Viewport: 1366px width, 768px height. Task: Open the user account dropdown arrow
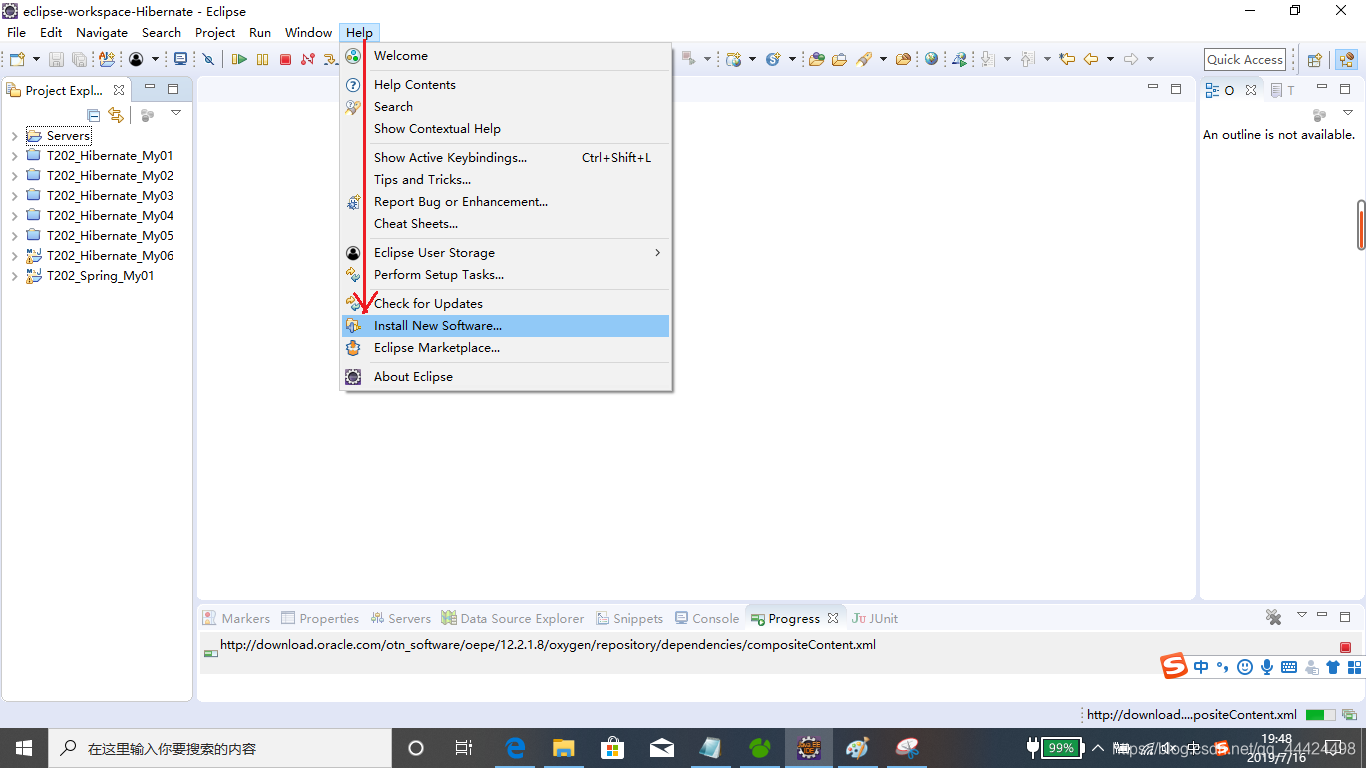(155, 60)
